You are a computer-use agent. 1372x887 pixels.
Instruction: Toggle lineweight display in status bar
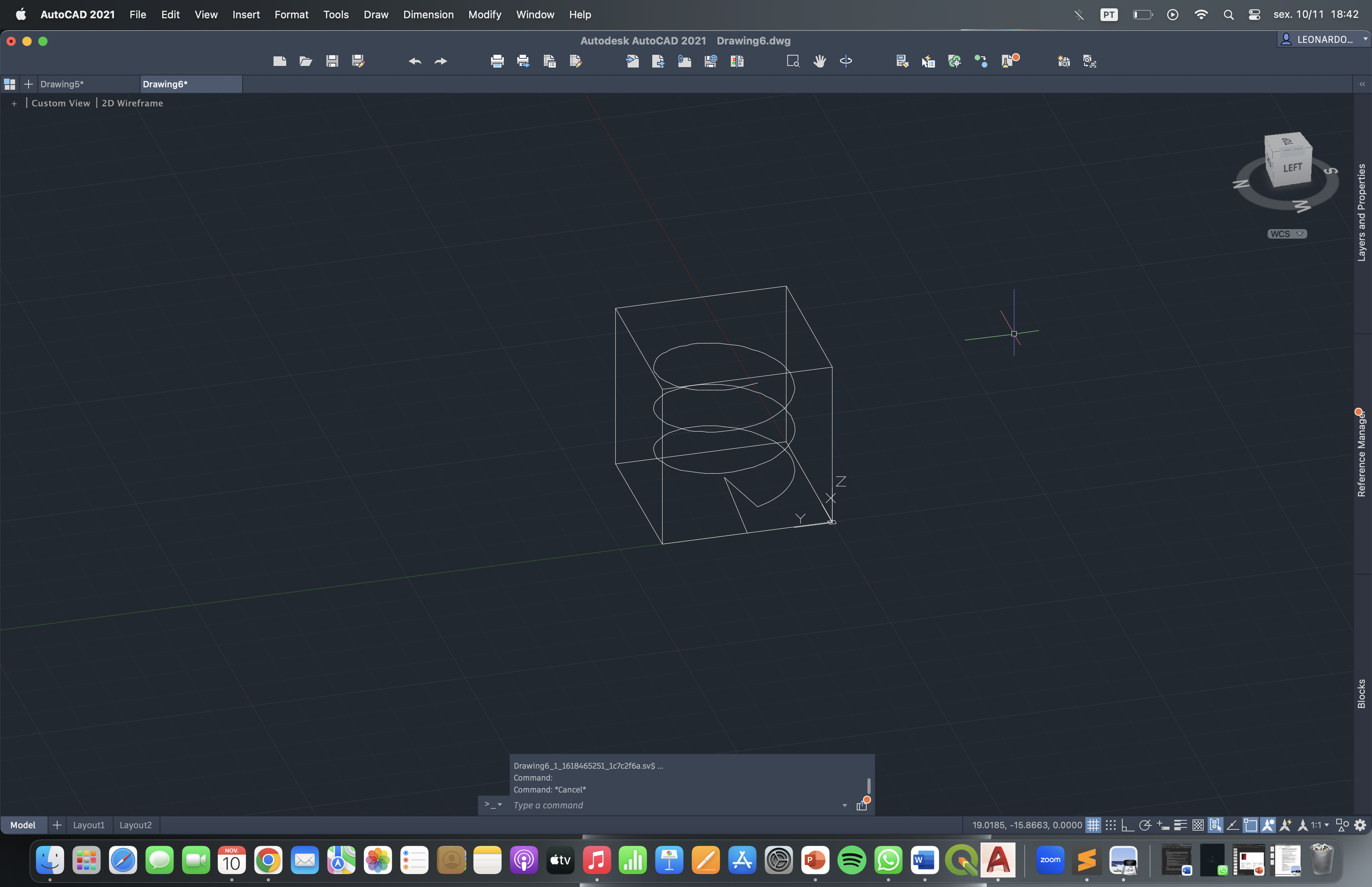[1180, 825]
